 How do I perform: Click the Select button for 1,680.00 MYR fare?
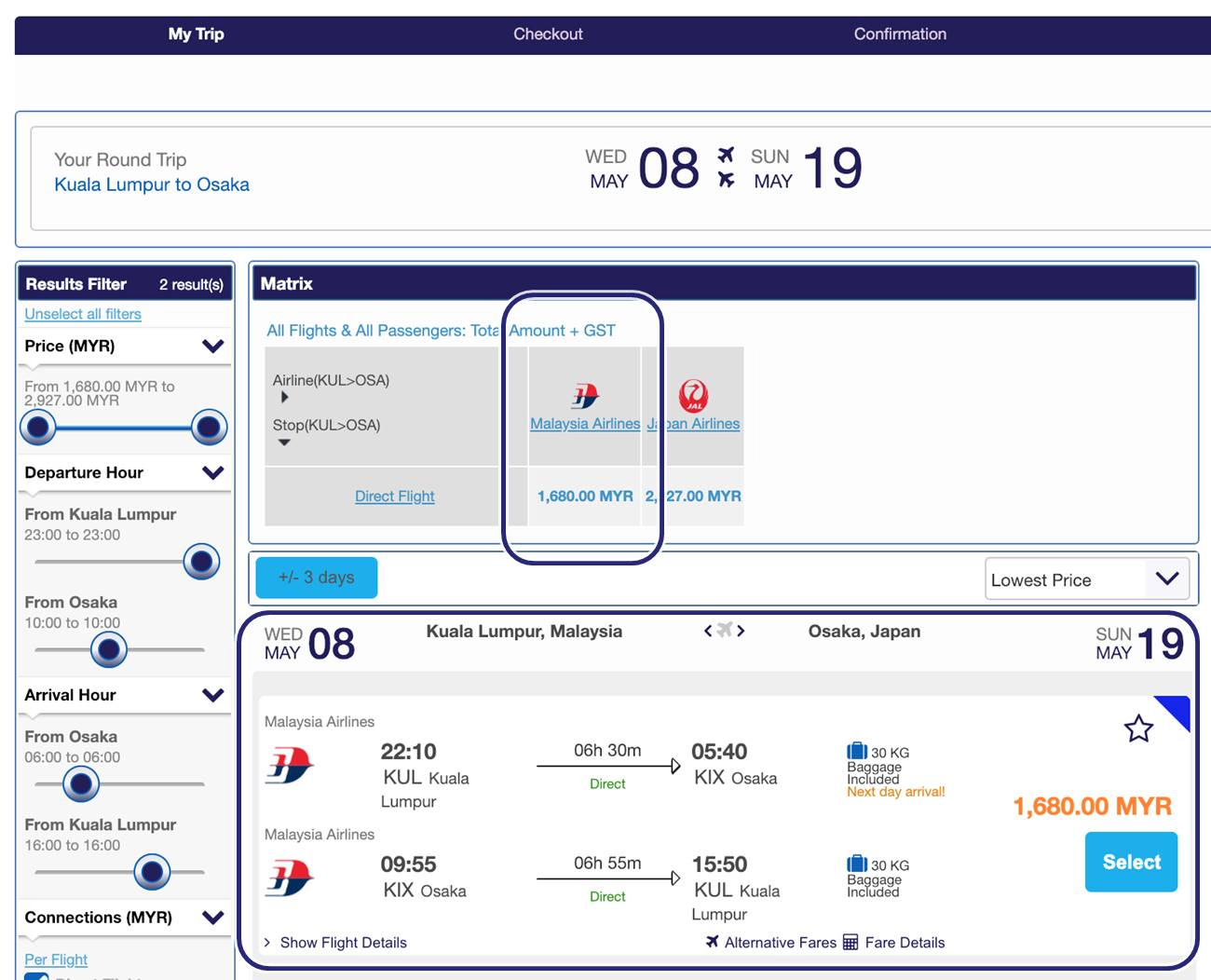pyautogui.click(x=1131, y=862)
